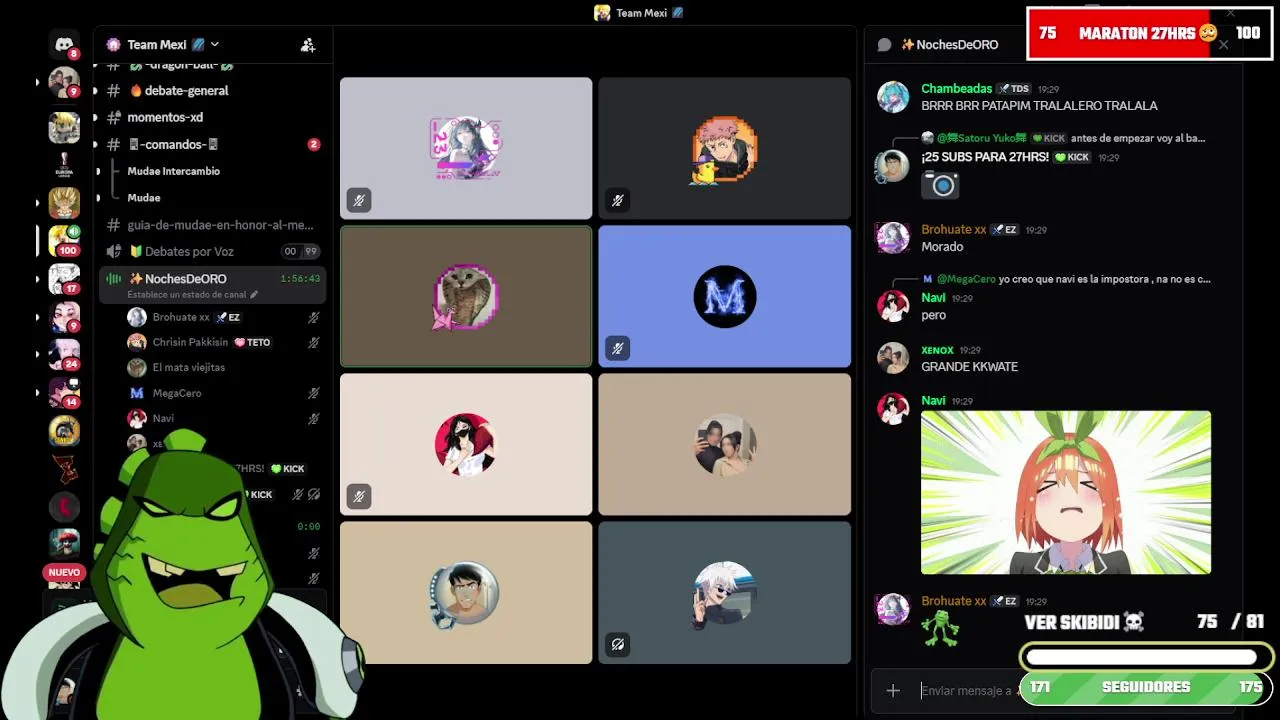The width and height of the screenshot is (1280, 720).
Task: Open Discord home with badge 8
Action: click(64, 44)
